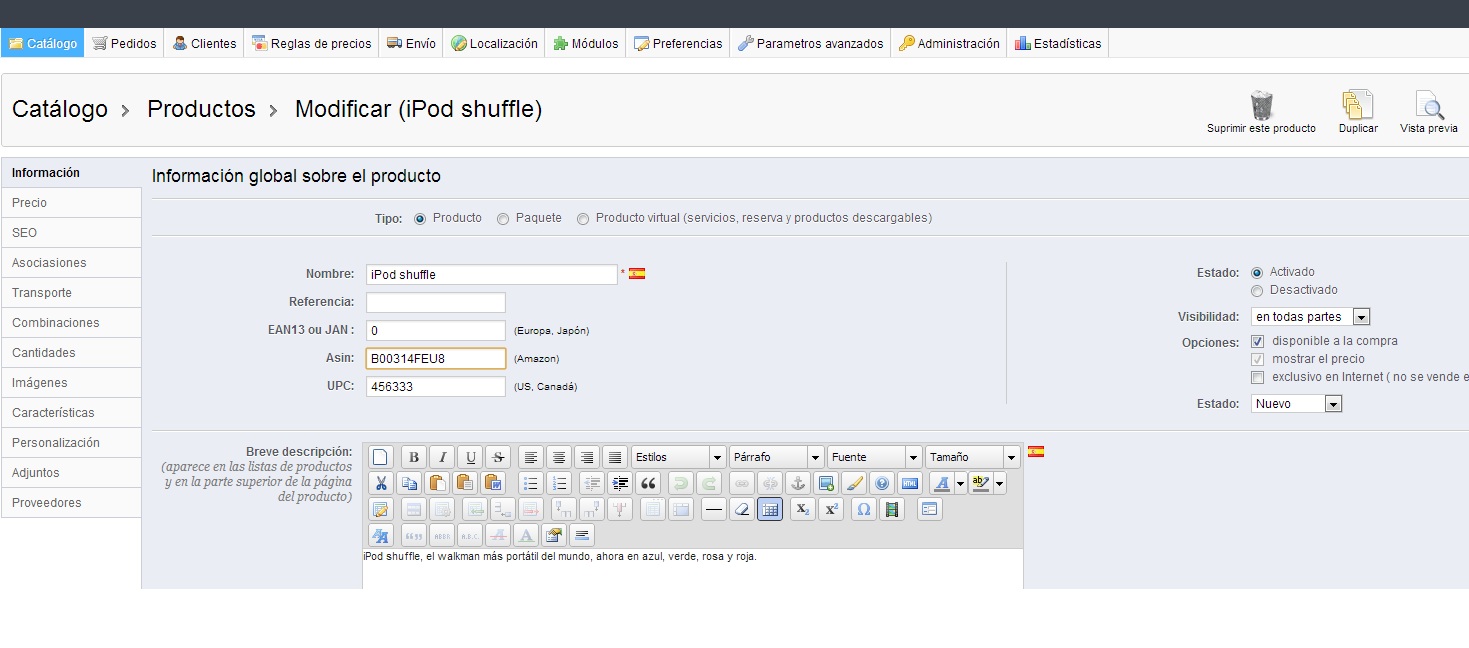This screenshot has width=1469, height=648.
Task: Click the Nombre input field
Action: (491, 274)
